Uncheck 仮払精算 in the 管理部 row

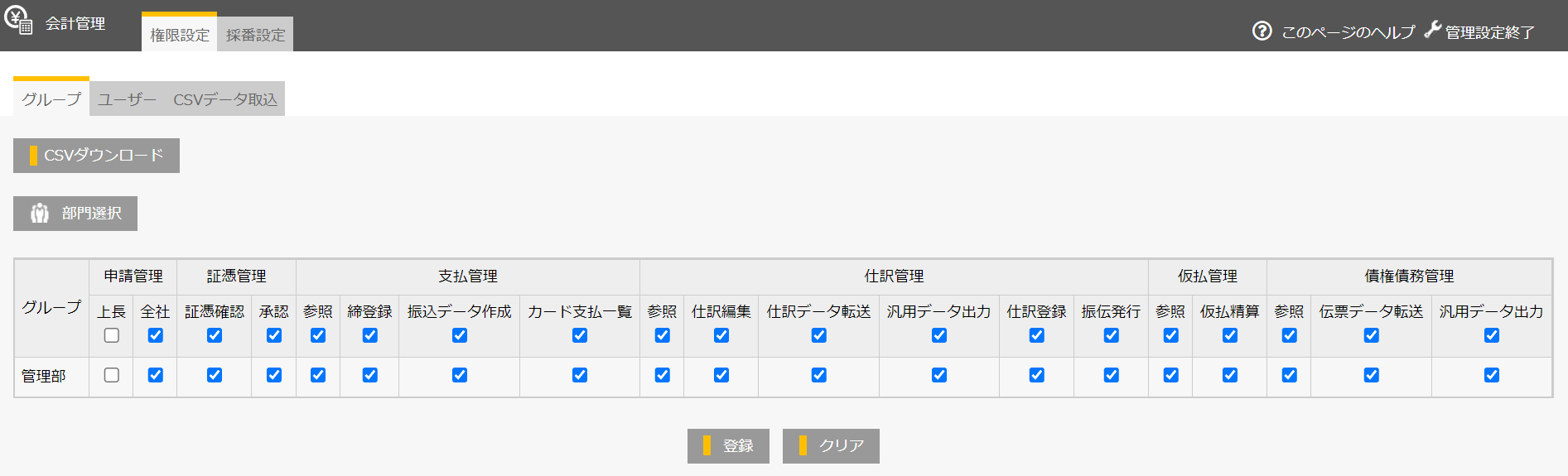click(x=1230, y=375)
